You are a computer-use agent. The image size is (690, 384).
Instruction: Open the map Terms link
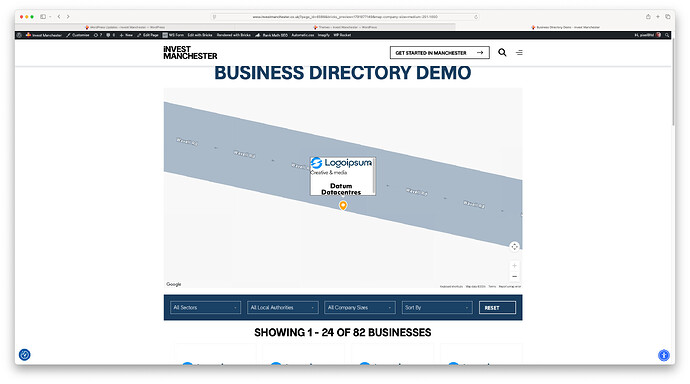pos(492,286)
